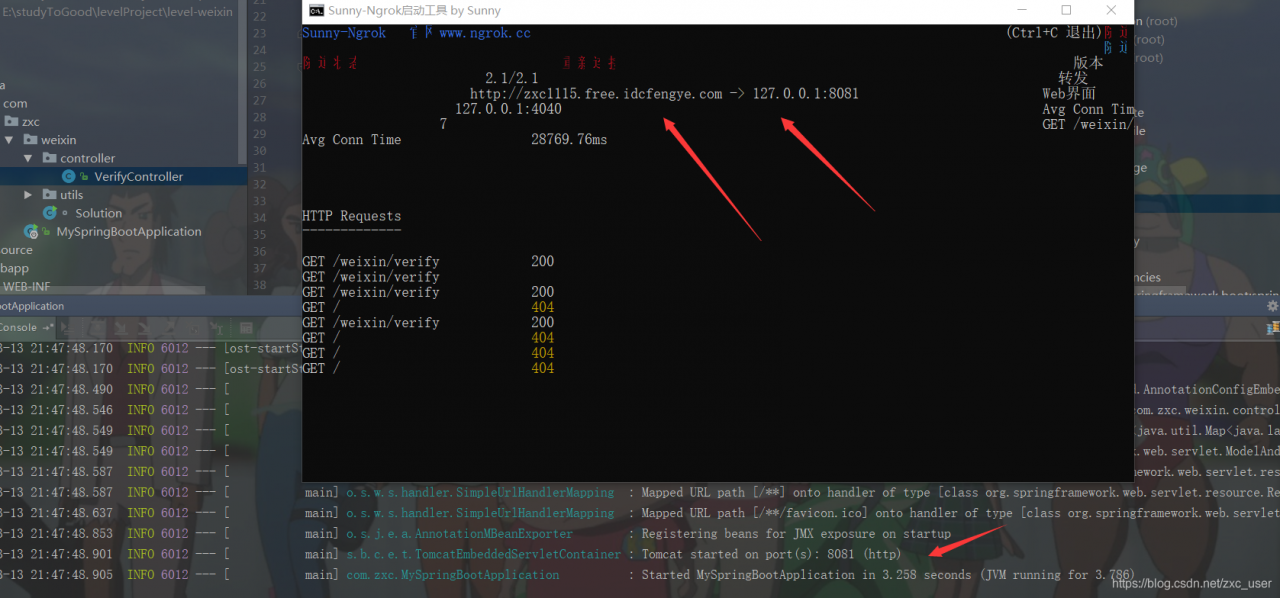Click the 127.0.0.1:8081 forwarding target
This screenshot has height=598, width=1280.
806,94
